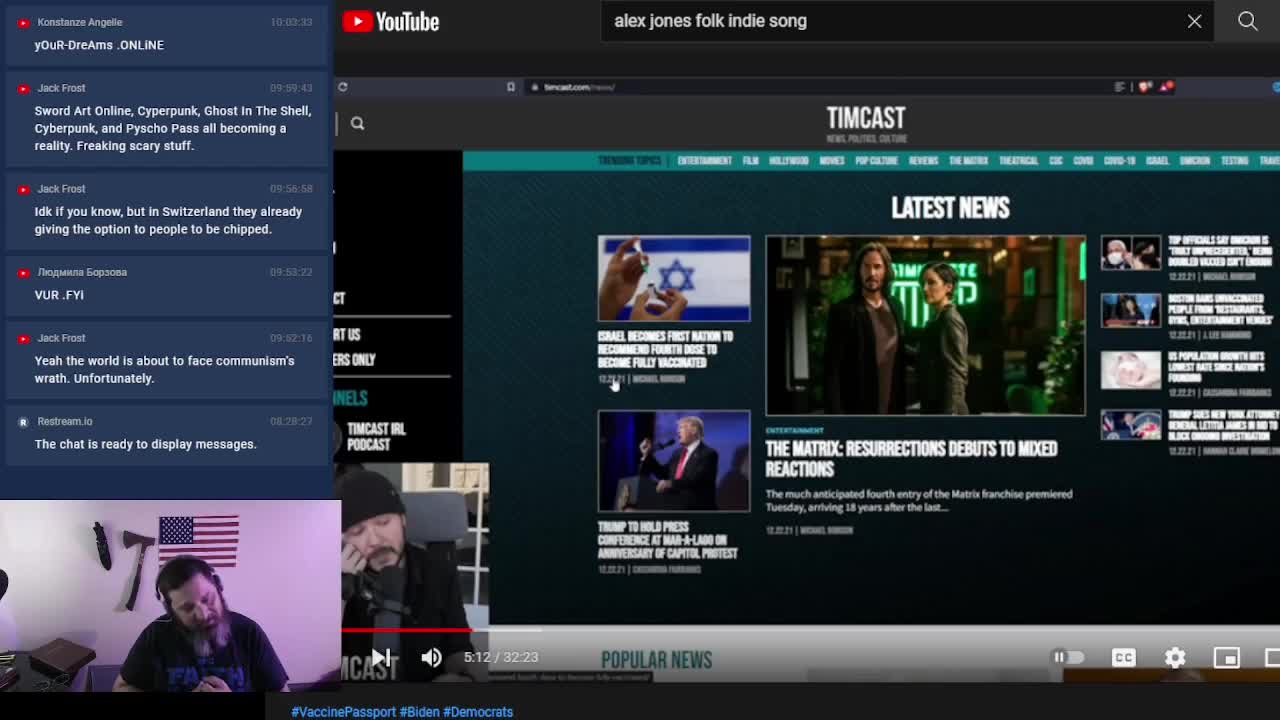1280x720 pixels.
Task: Click the Brave rewards triangle icon
Action: (x=1167, y=87)
